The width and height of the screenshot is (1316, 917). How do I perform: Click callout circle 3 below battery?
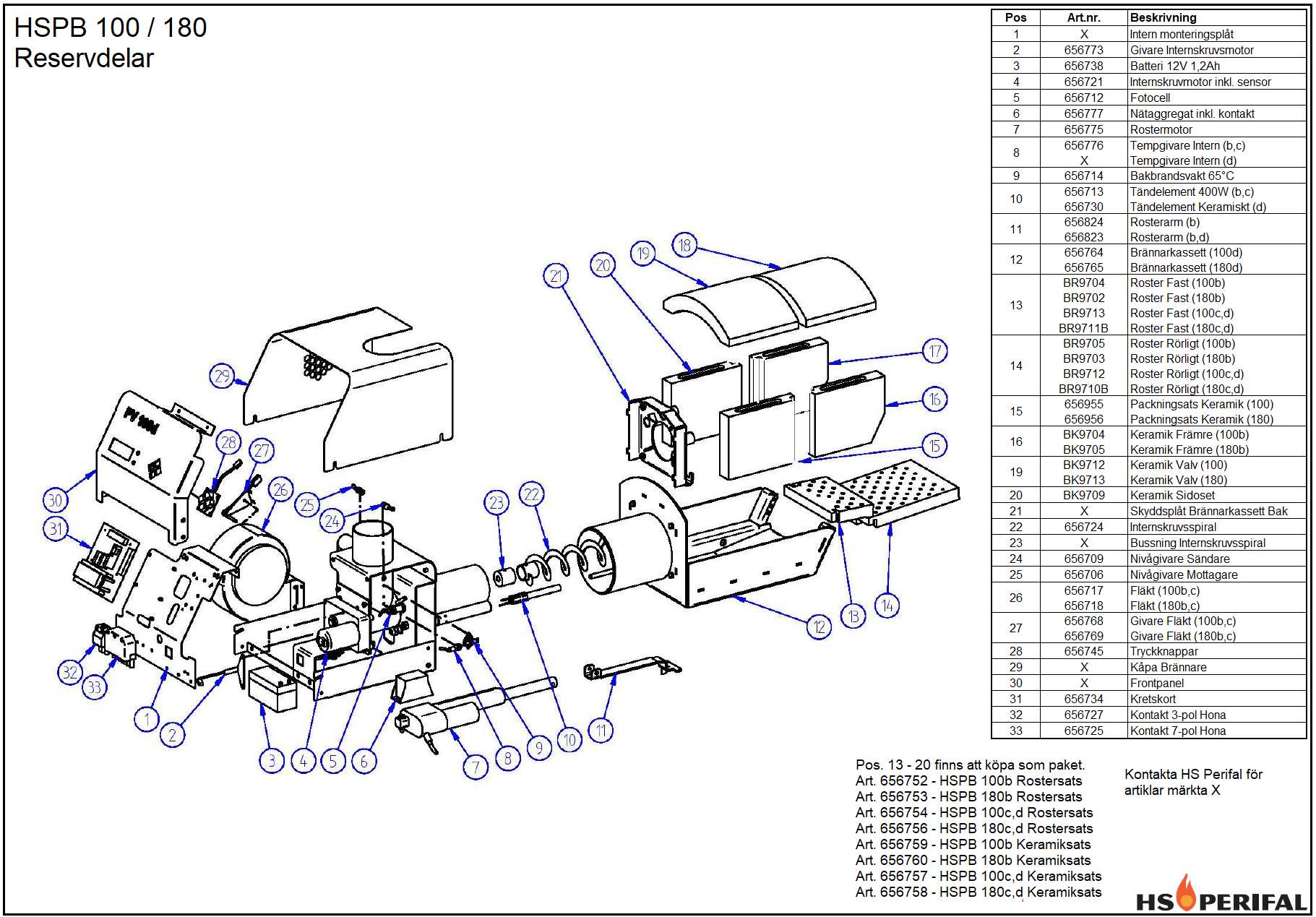pos(272,760)
